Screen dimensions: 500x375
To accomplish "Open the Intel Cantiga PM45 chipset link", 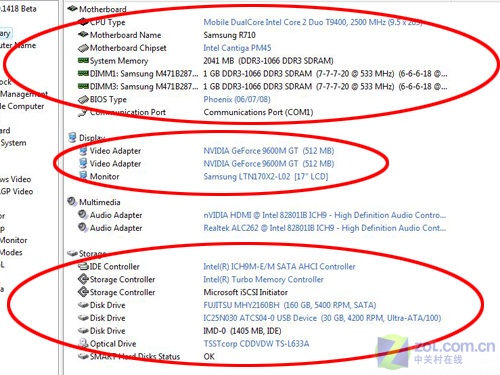I will pyautogui.click(x=237, y=48).
